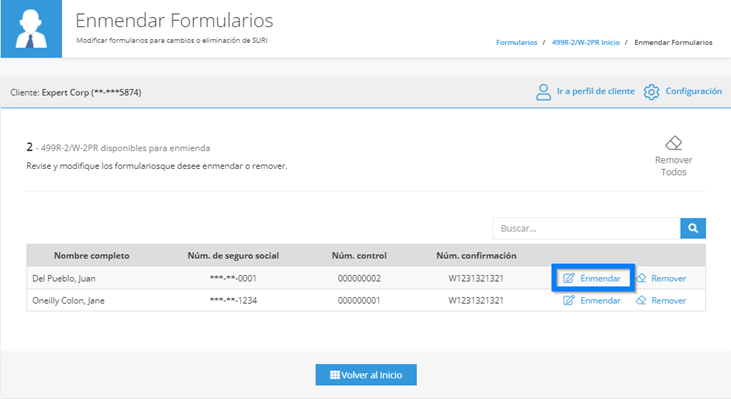Click the Núm. confirmación column header
This screenshot has height=399, width=731.
[x=476, y=255]
